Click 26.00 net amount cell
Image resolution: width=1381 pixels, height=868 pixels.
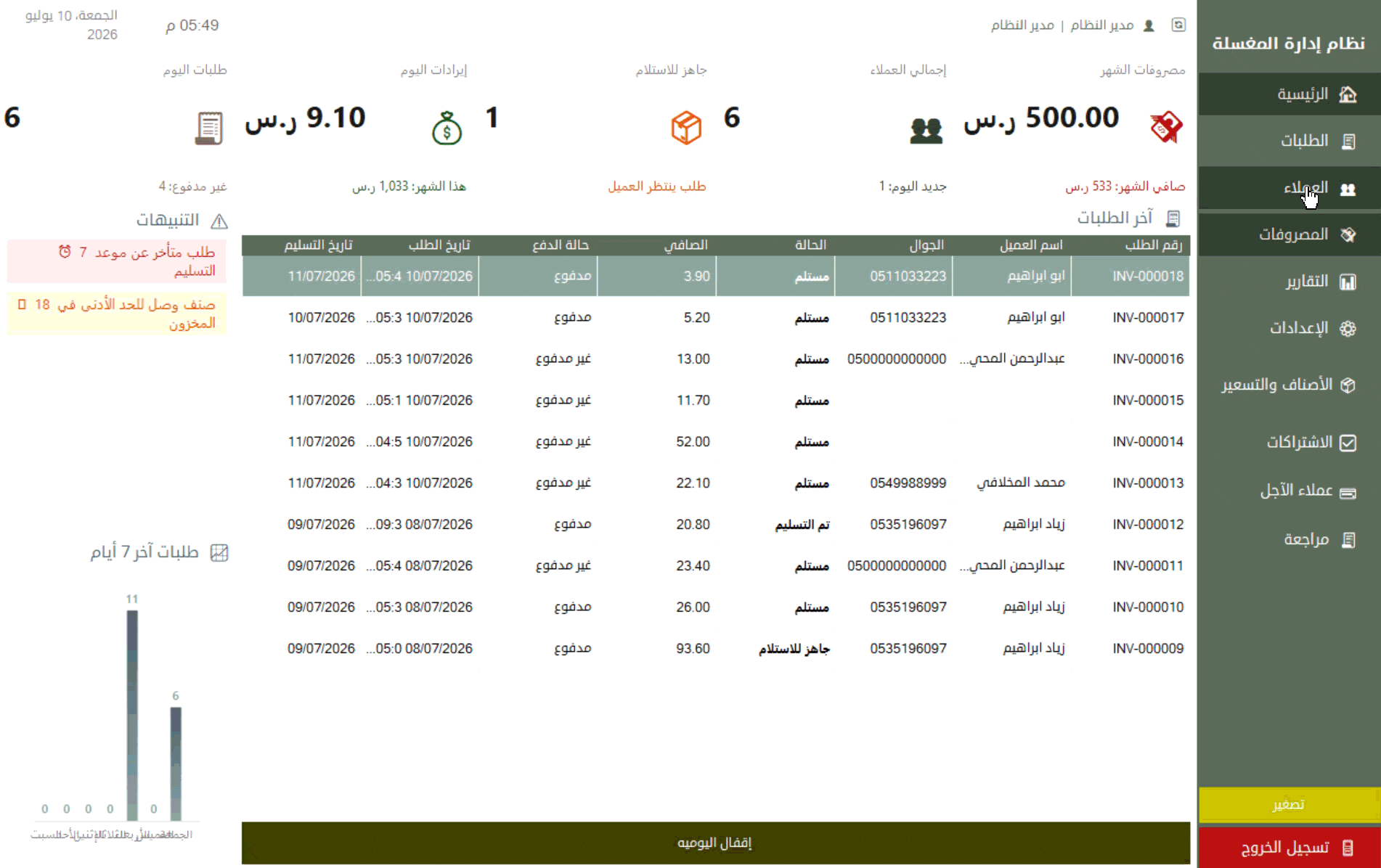693,607
